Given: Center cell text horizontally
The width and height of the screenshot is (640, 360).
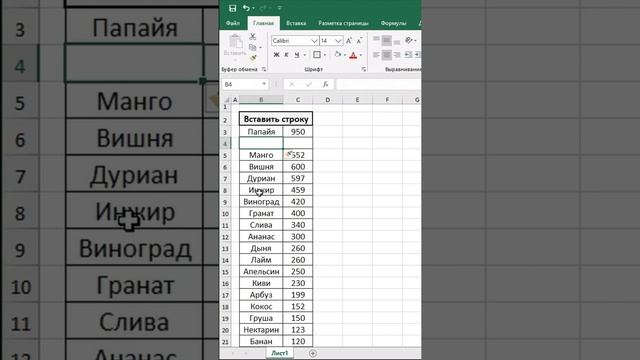Looking at the screenshot, I should [386, 55].
